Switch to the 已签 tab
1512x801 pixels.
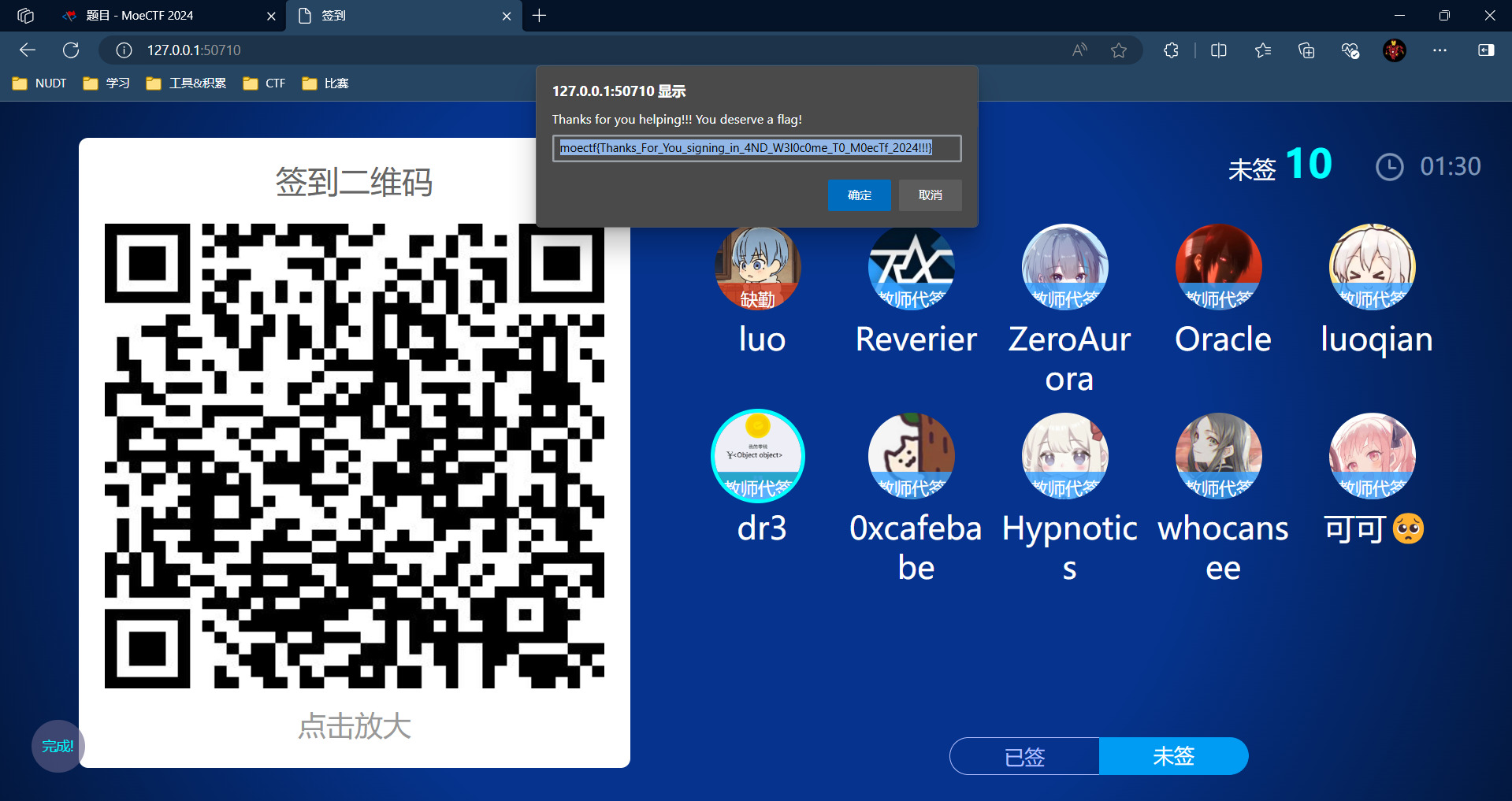coord(1024,756)
